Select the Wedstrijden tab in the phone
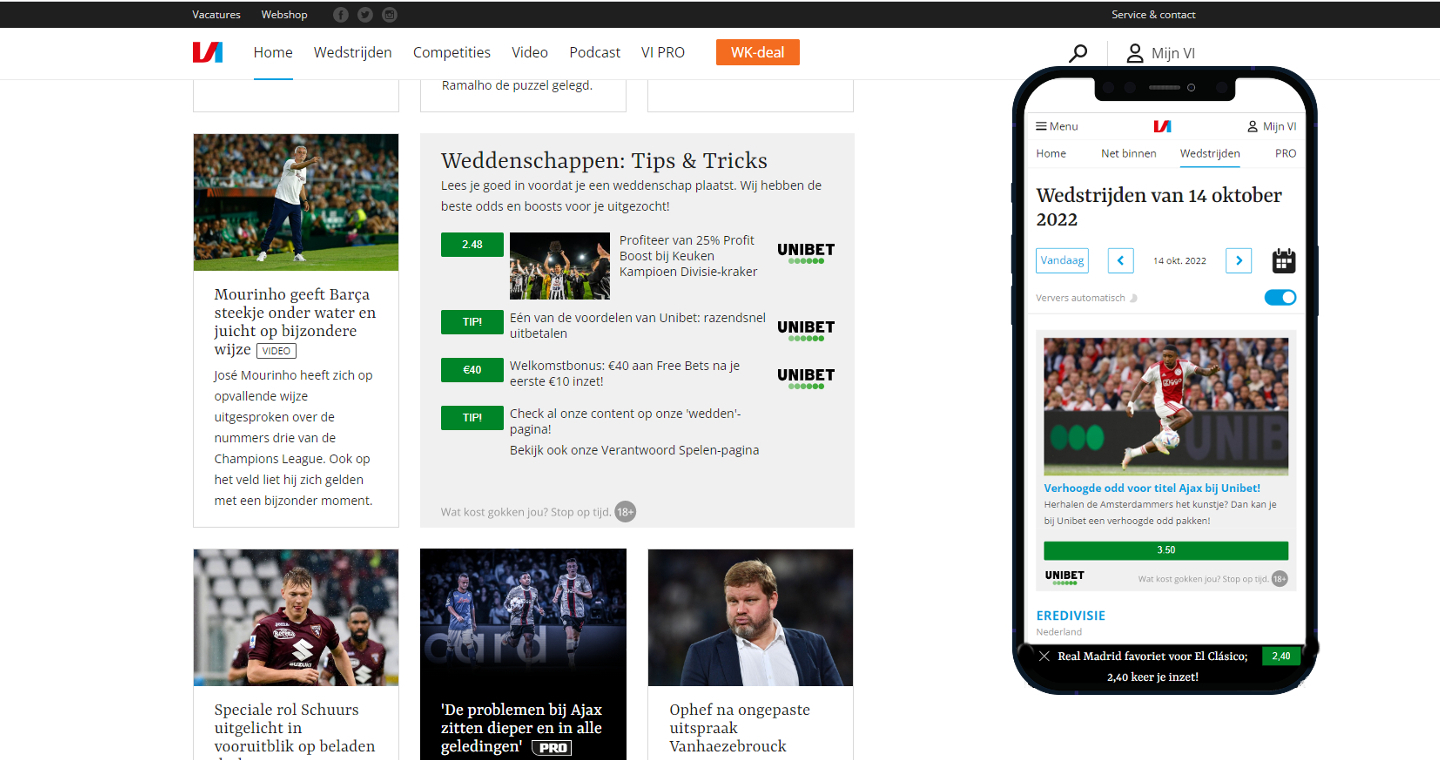This screenshot has width=1440, height=760. tap(1210, 153)
